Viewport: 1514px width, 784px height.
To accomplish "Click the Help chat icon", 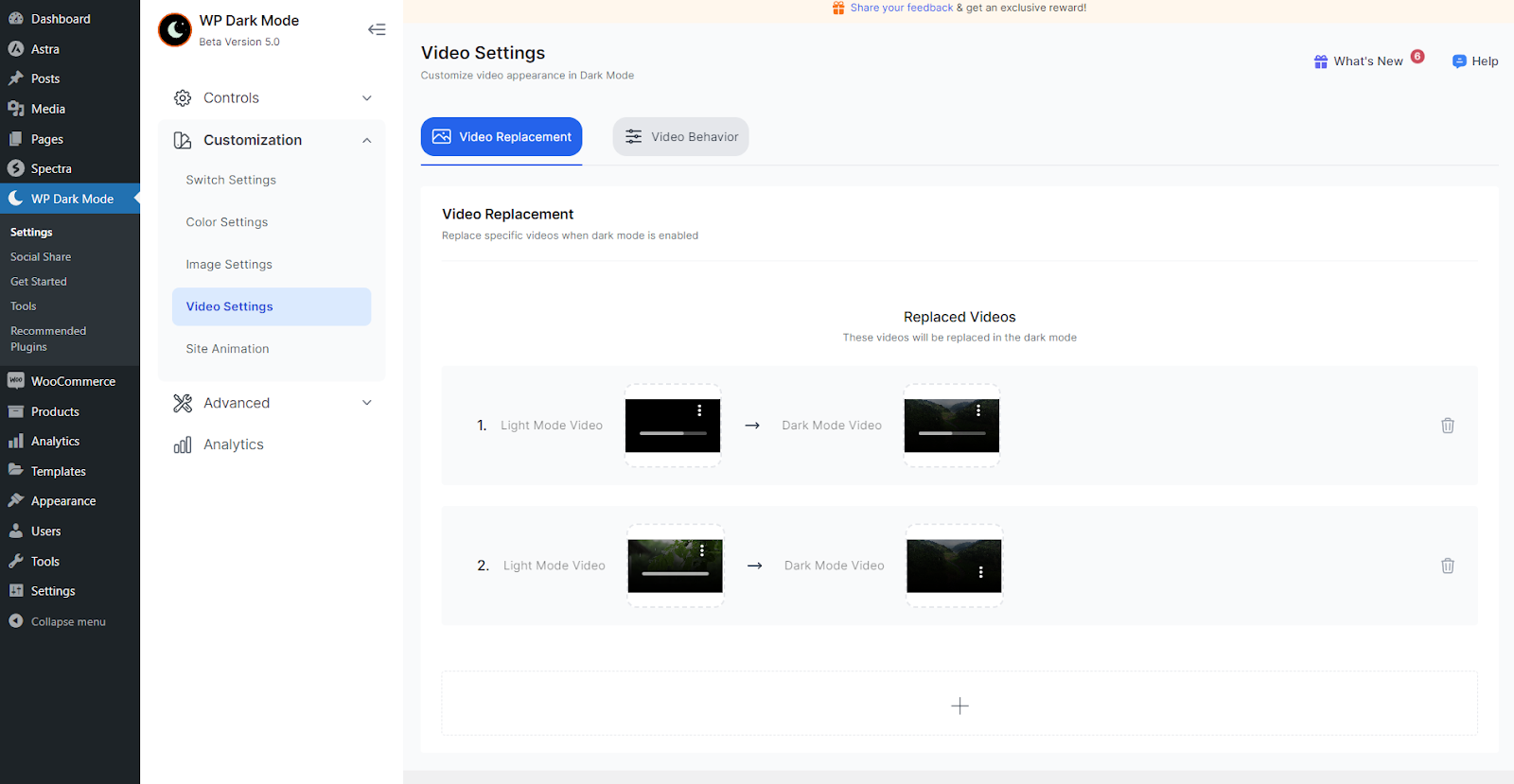I will coord(1459,61).
